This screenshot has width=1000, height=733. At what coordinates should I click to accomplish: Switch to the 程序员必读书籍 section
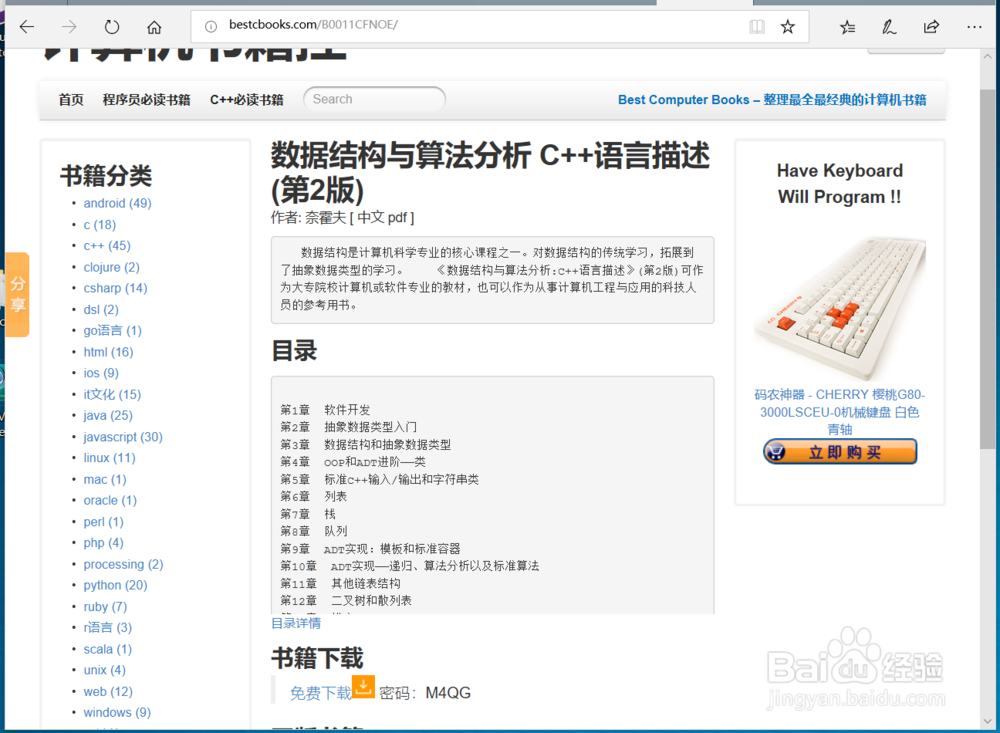[147, 100]
